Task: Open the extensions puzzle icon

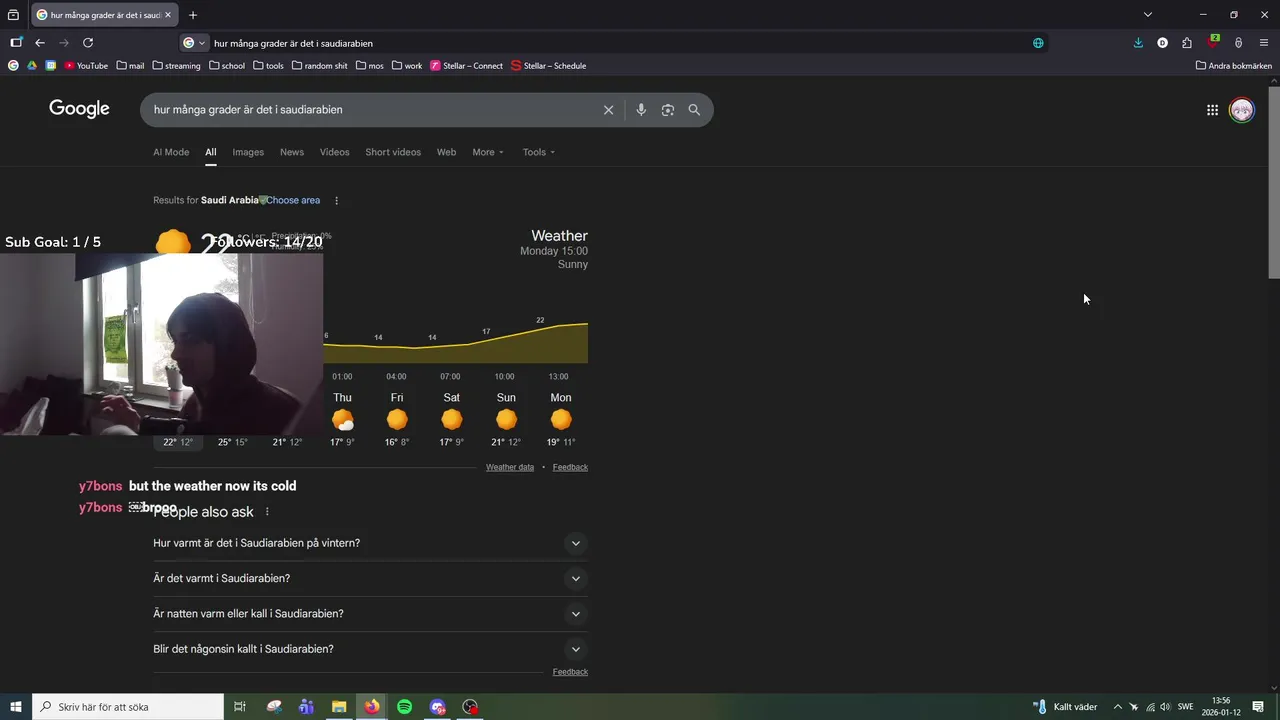Action: point(1187,43)
